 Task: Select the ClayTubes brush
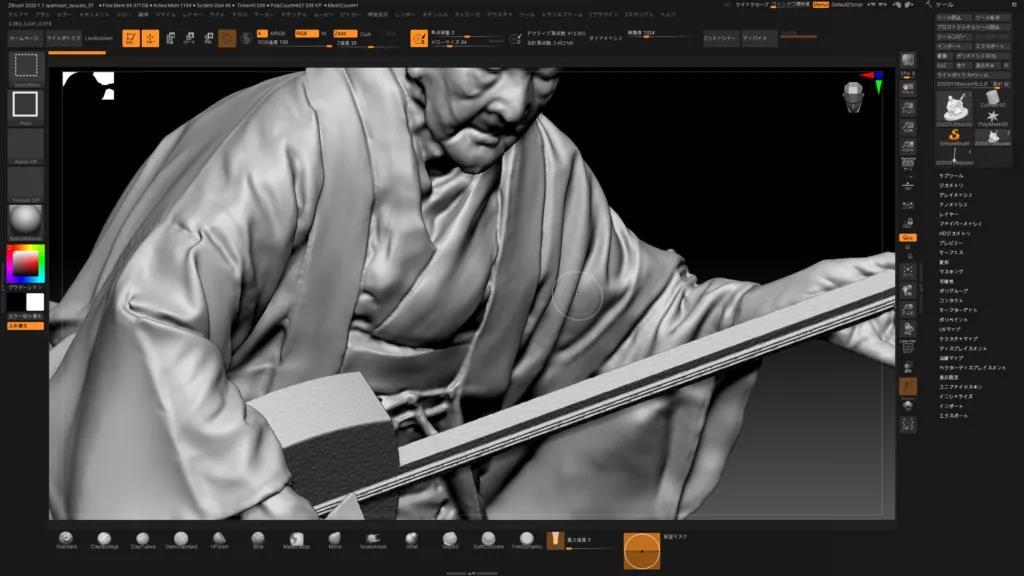[x=142, y=540]
